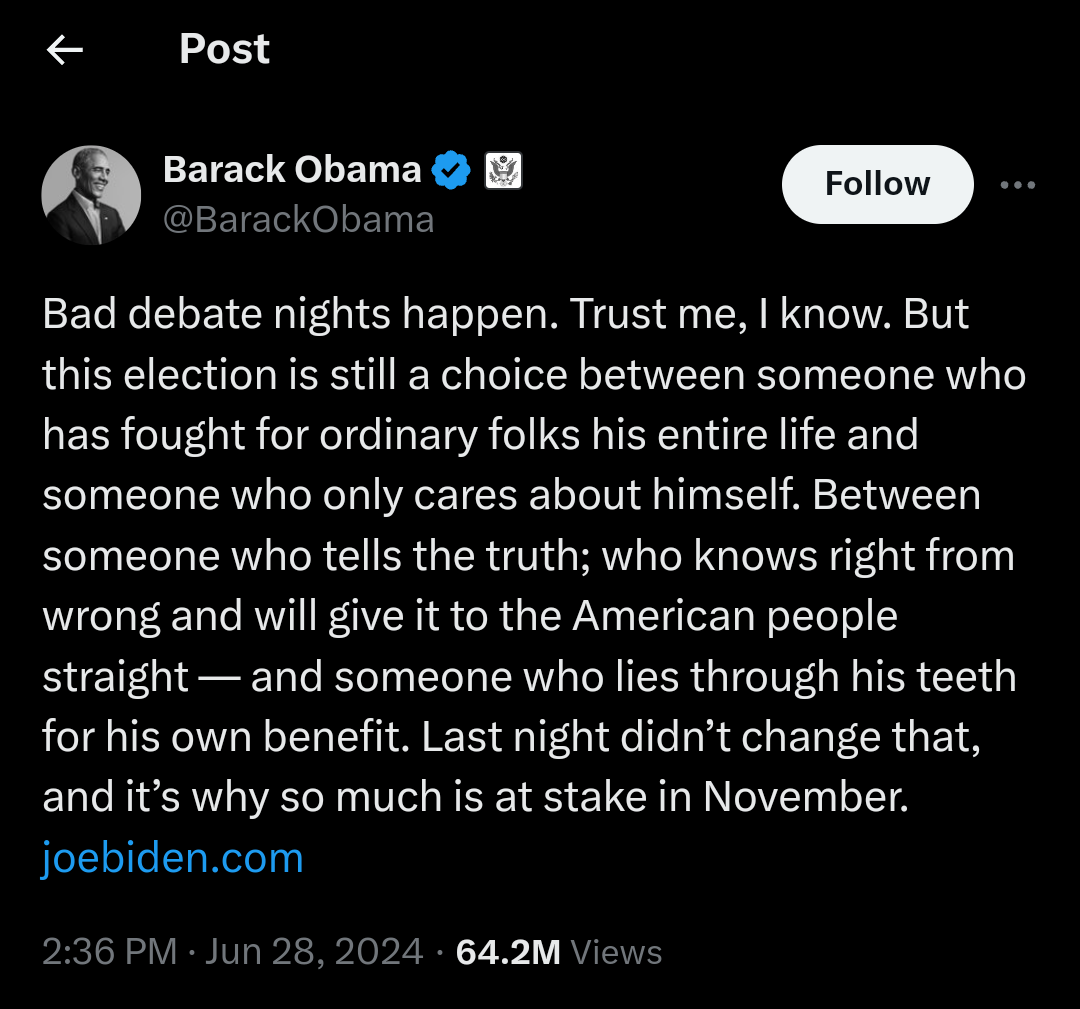Click the 64.2M view count number

508,952
